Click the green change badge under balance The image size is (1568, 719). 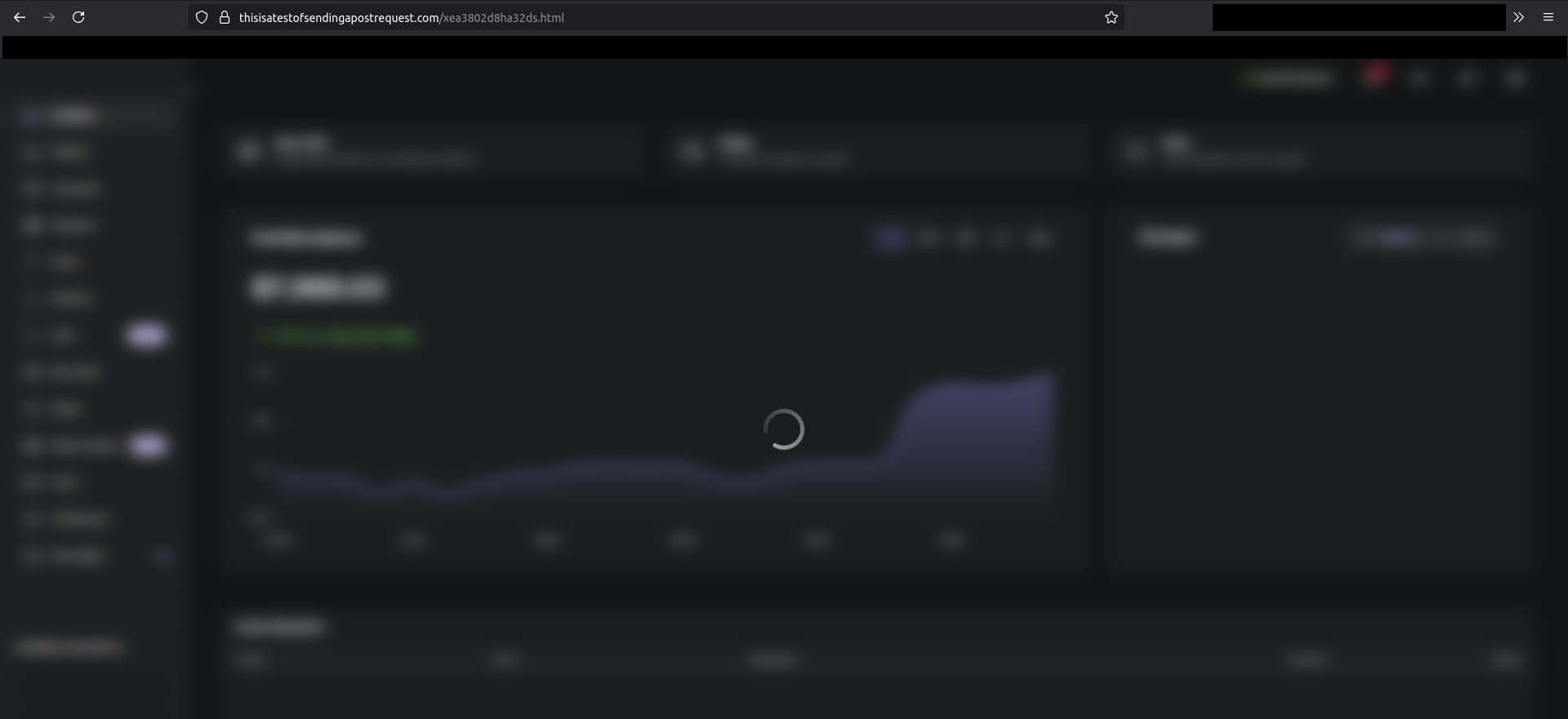click(x=336, y=335)
